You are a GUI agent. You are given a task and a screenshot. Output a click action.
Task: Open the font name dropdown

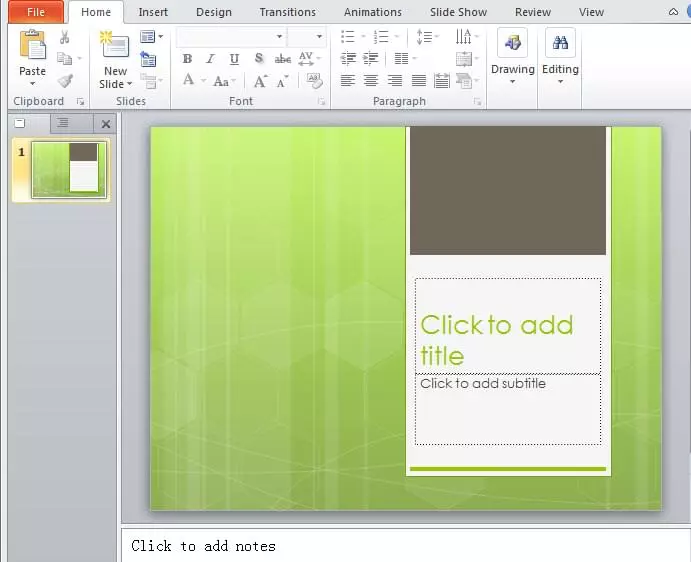[x=278, y=37]
